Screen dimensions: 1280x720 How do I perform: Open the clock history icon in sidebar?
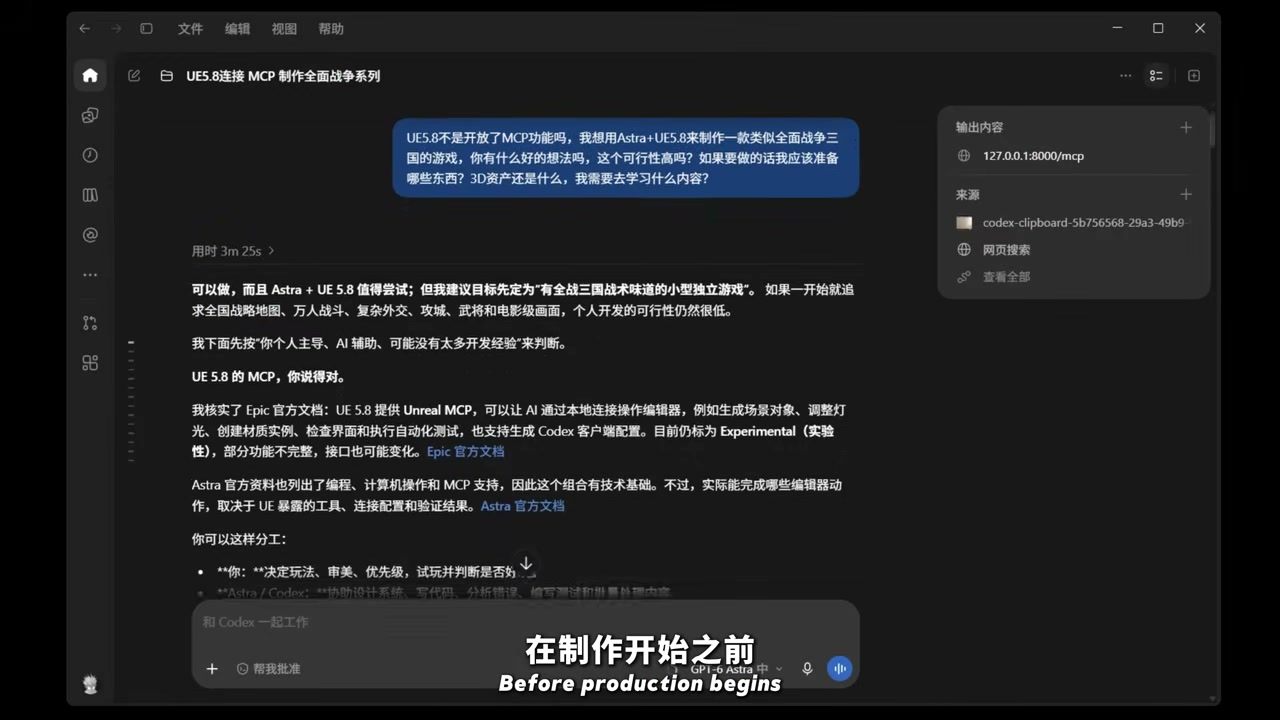pos(90,155)
